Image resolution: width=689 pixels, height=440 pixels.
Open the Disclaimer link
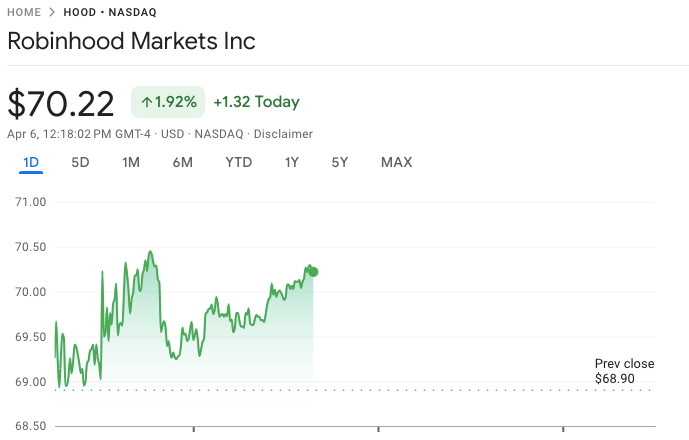click(x=283, y=134)
